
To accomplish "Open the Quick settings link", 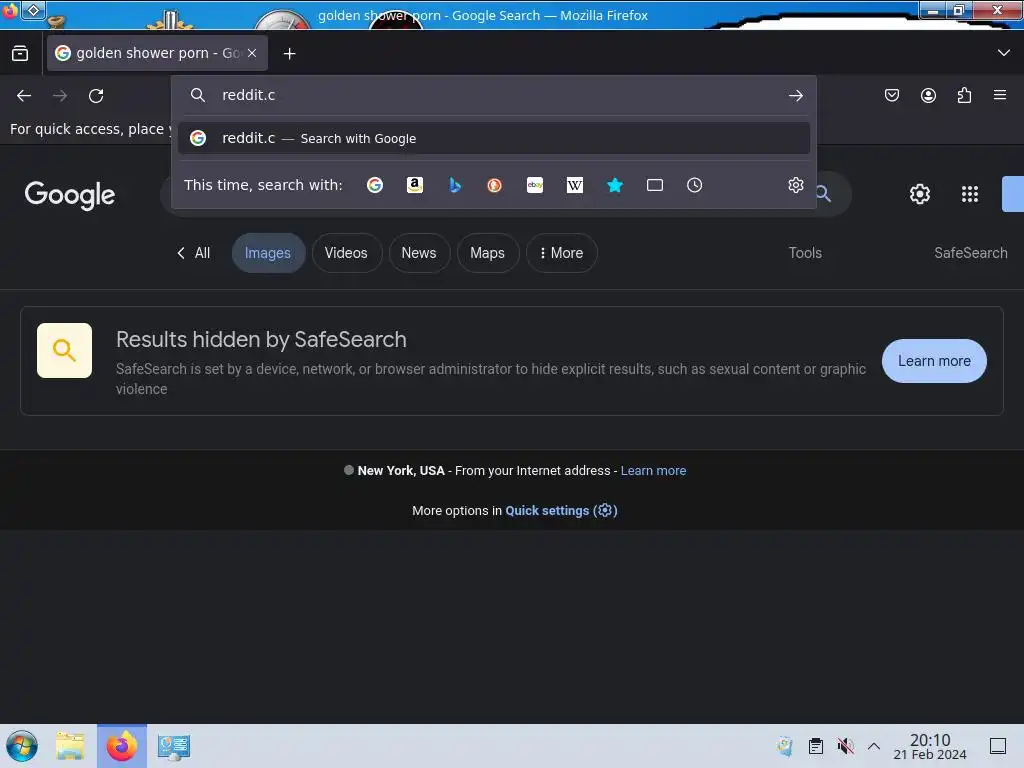I will [x=561, y=511].
